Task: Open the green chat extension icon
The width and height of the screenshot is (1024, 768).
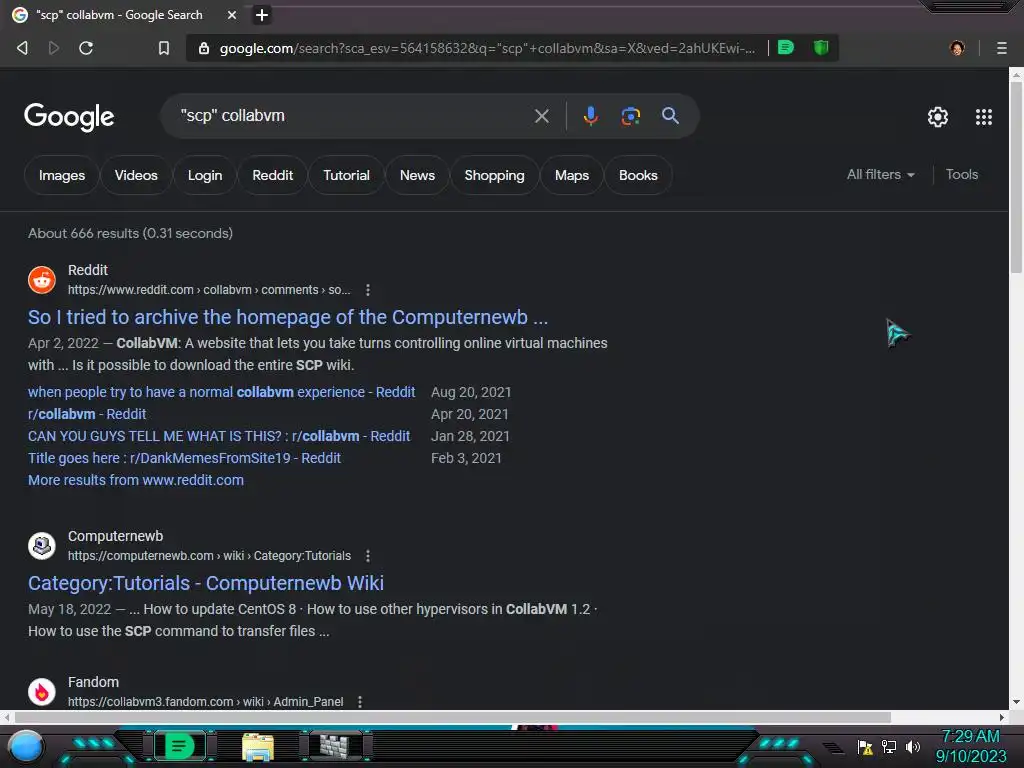Action: coord(786,47)
